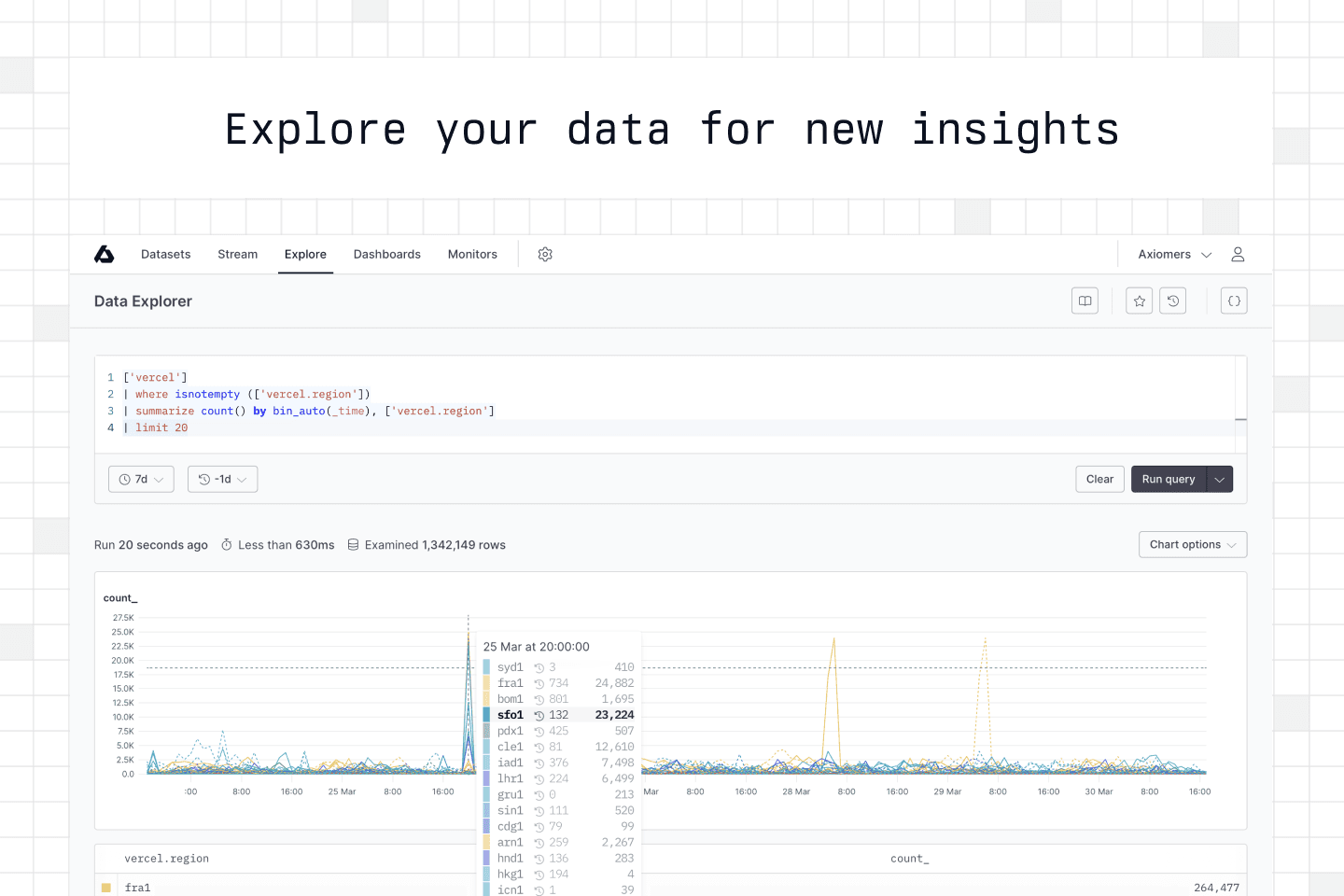The image size is (1344, 896).
Task: Click the curly braces API icon
Action: click(1234, 301)
